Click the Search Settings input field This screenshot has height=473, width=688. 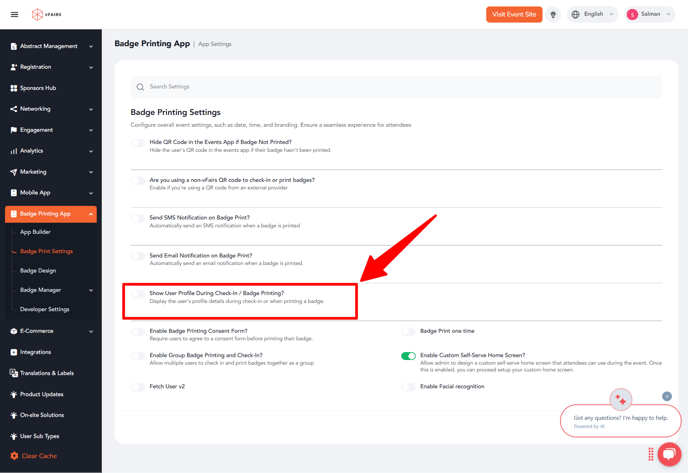pos(400,87)
